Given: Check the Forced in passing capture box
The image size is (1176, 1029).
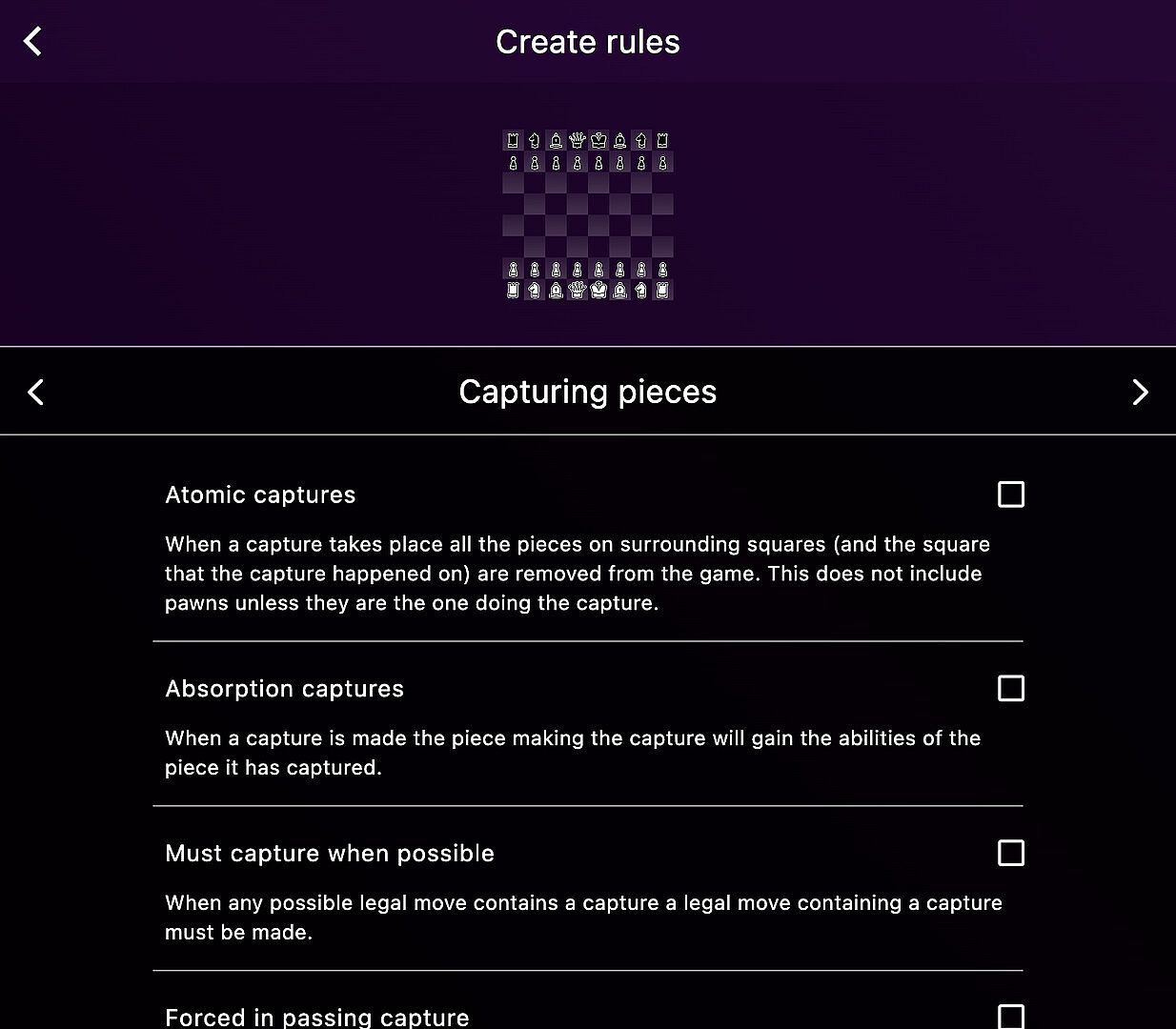Looking at the screenshot, I should click(x=1010, y=1017).
